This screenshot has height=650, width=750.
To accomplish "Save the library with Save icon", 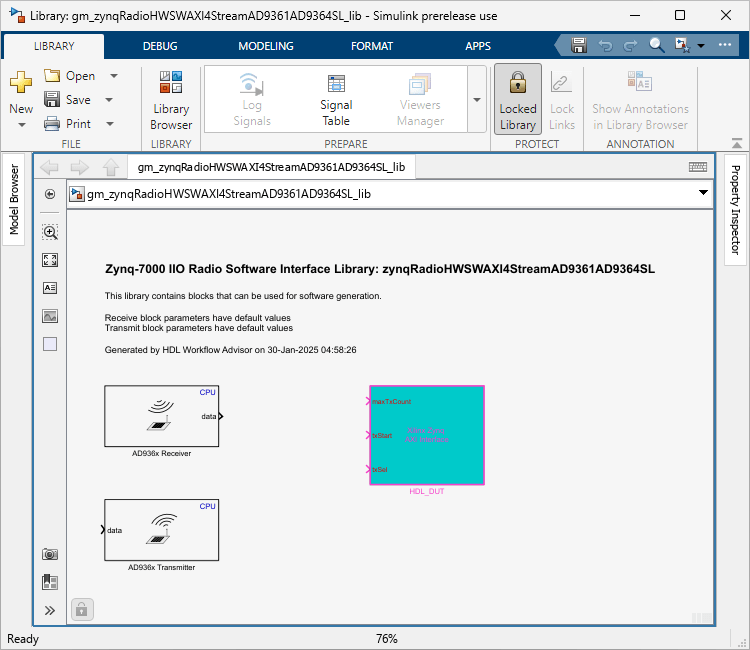I will tap(52, 99).
